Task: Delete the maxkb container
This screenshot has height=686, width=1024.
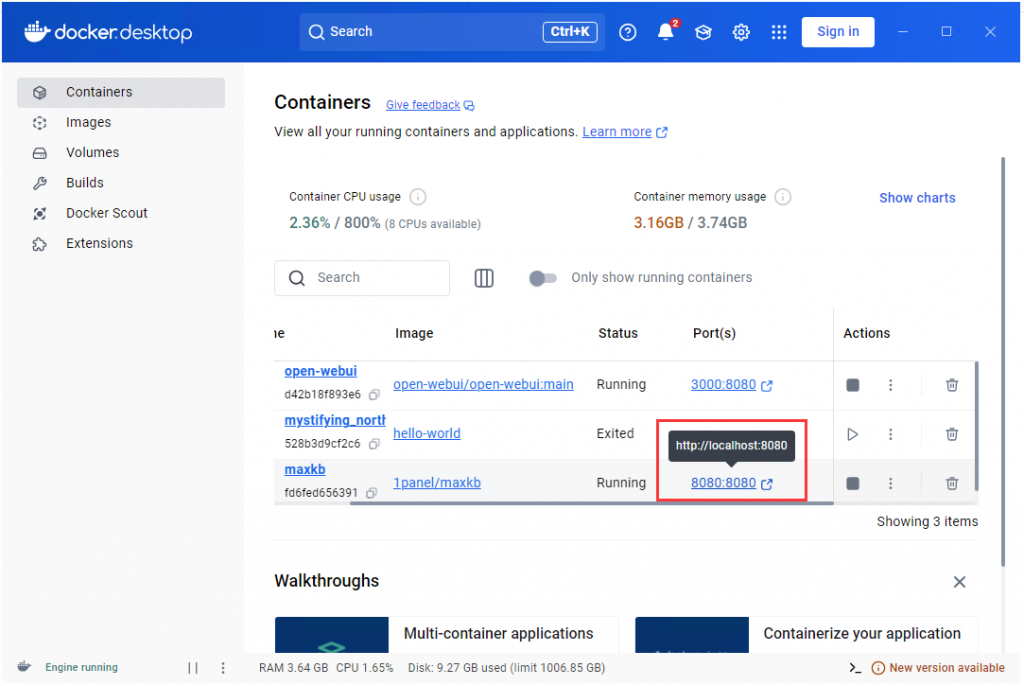Action: coord(952,483)
